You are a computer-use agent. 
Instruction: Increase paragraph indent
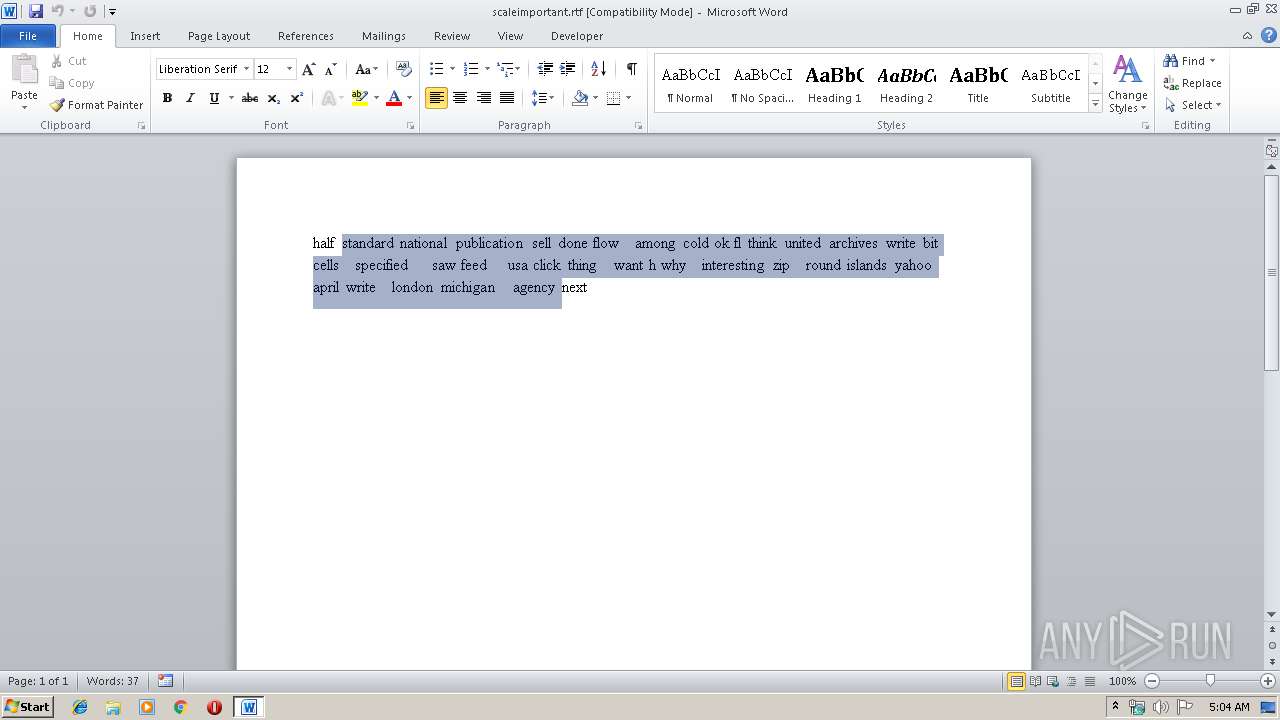click(567, 69)
